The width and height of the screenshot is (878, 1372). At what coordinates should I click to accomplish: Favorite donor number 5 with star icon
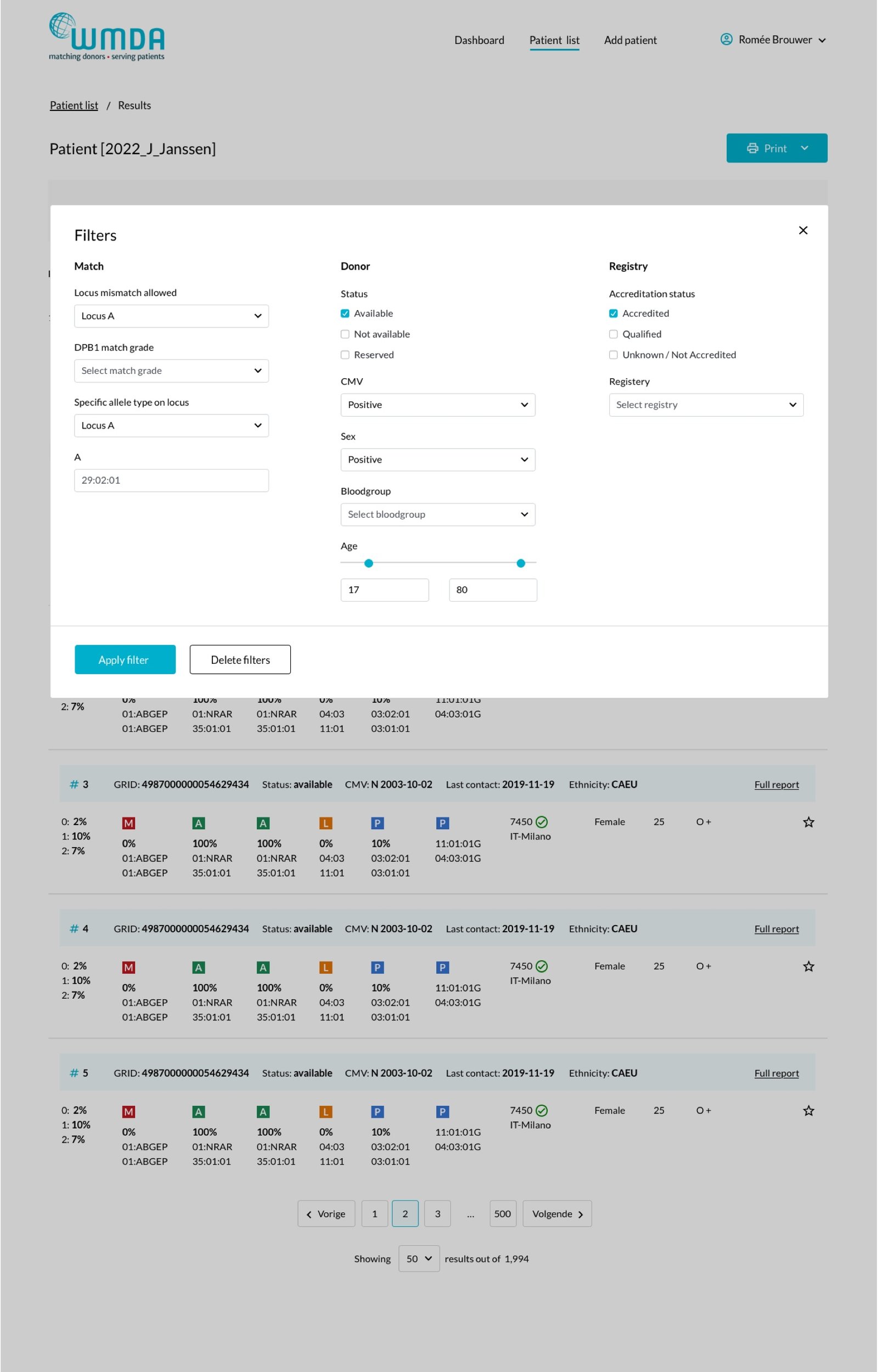point(808,1110)
